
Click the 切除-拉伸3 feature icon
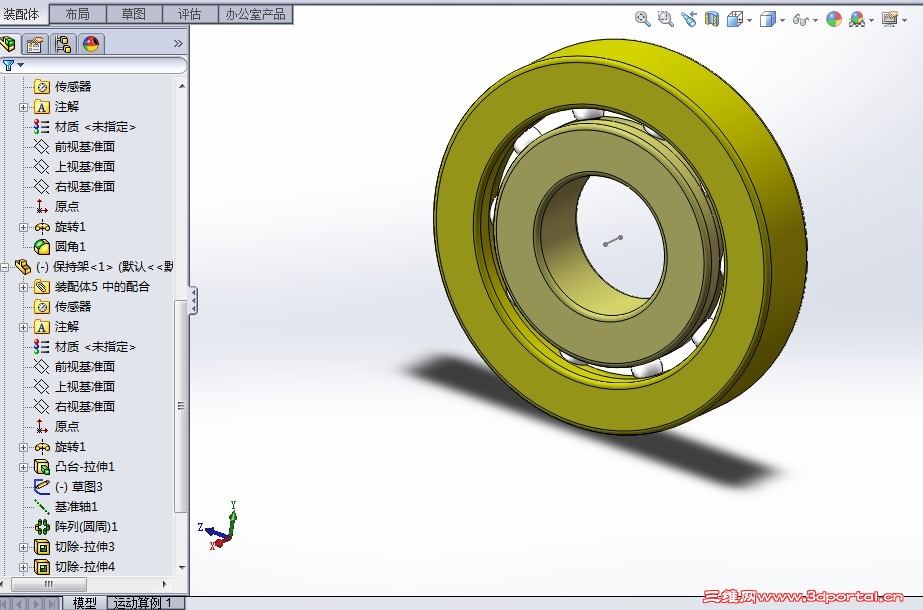click(42, 547)
